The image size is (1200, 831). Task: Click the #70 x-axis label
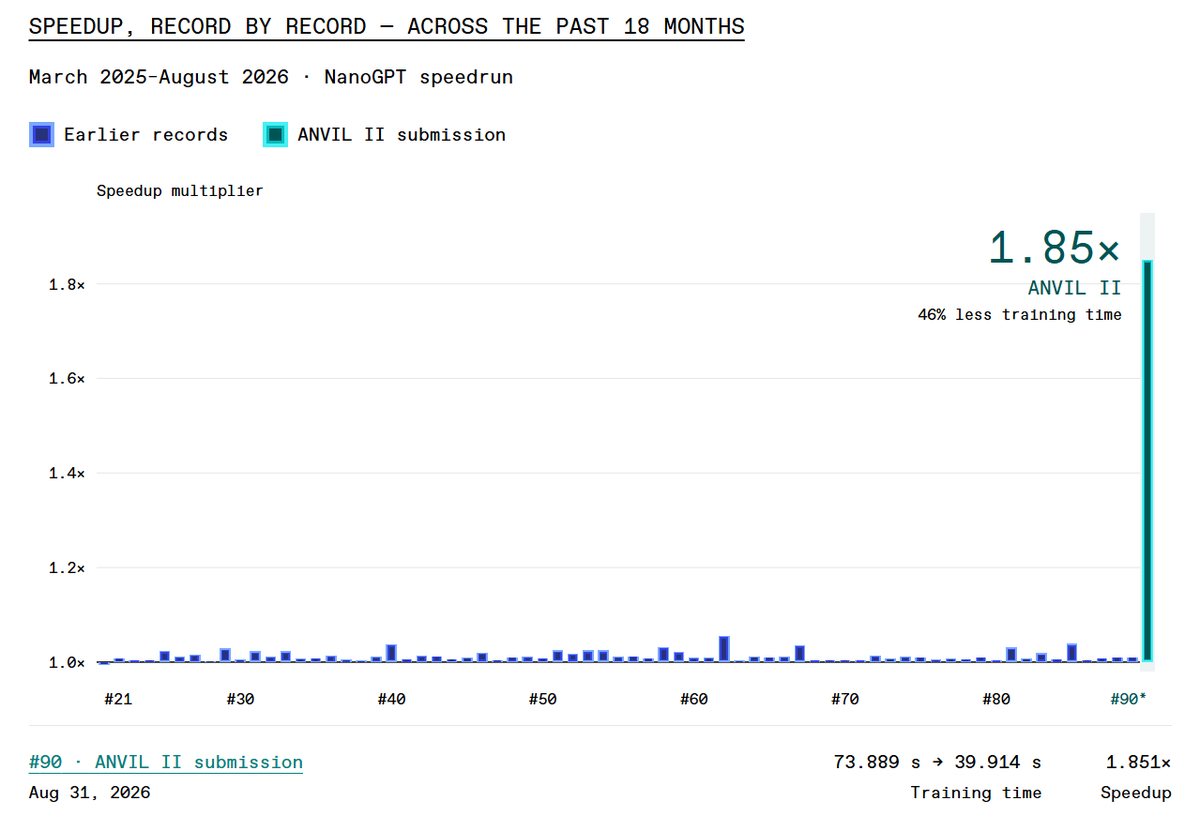845,699
